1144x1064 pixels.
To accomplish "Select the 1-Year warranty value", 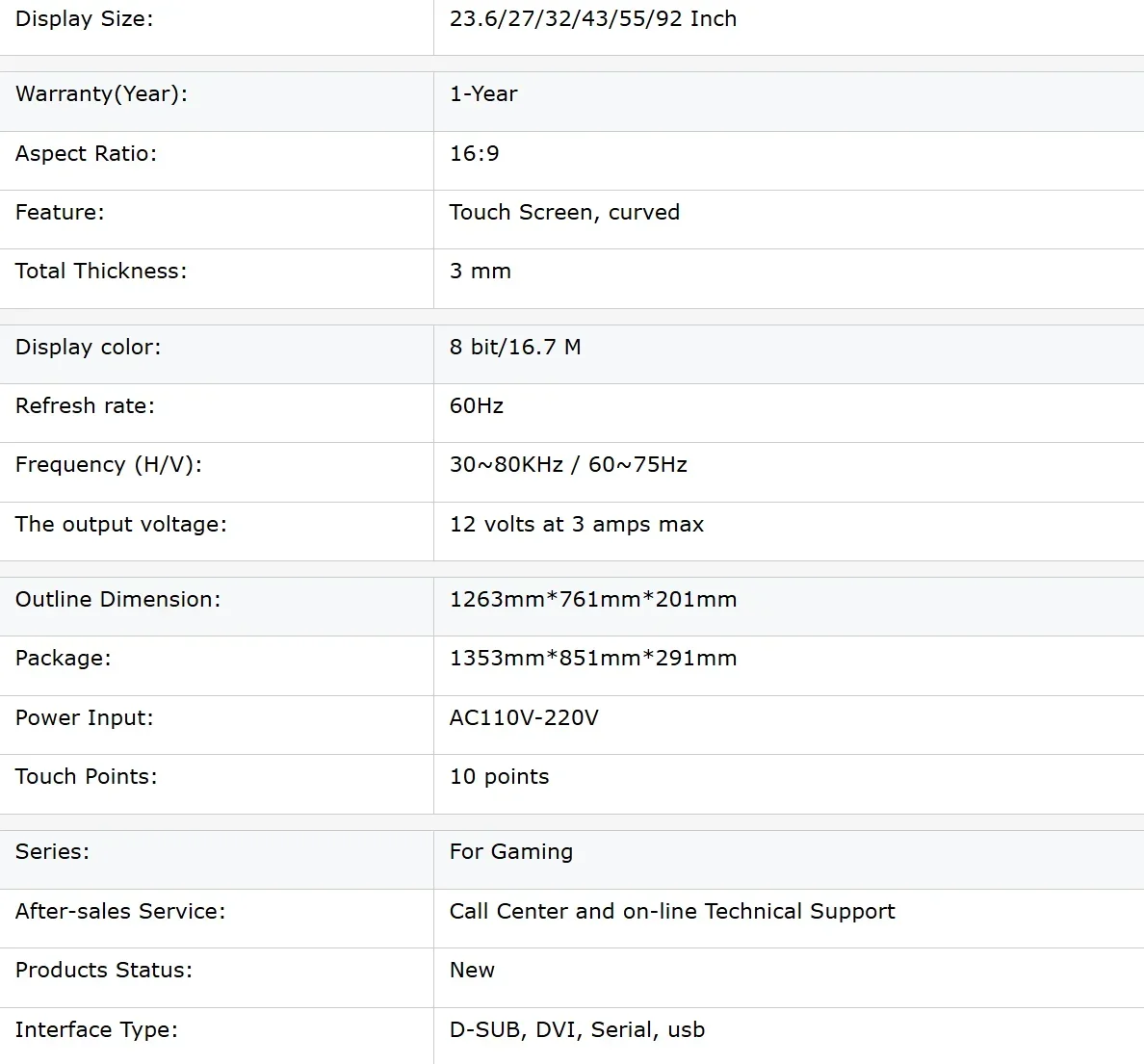I will pyautogui.click(x=483, y=94).
